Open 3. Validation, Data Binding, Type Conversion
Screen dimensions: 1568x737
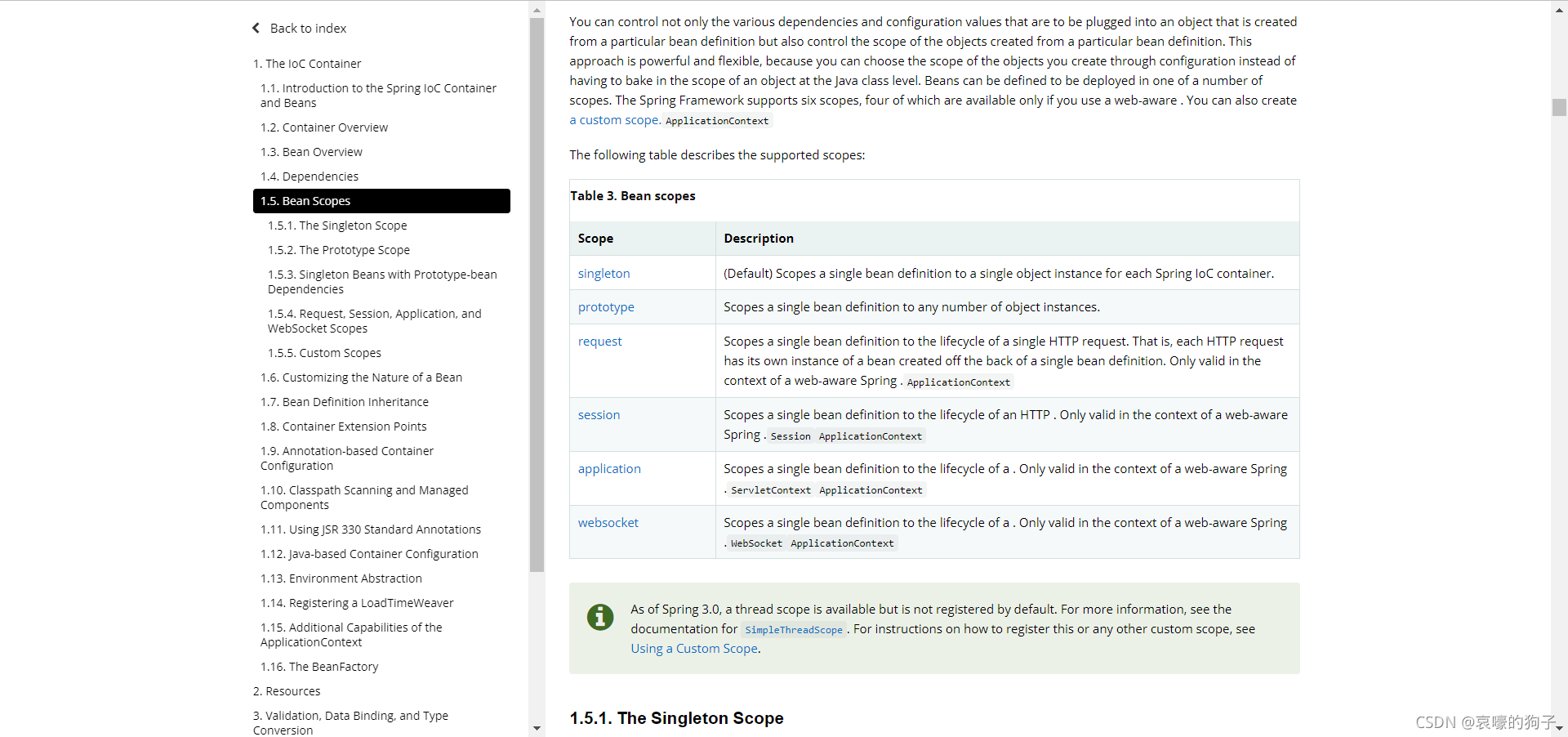[350, 722]
